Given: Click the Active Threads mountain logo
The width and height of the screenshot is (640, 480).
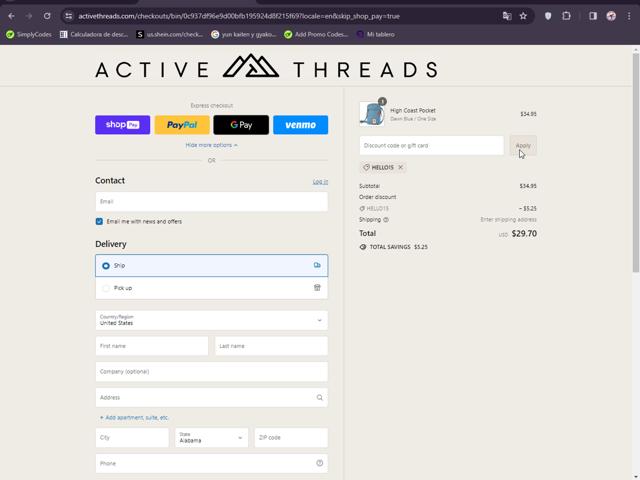Looking at the screenshot, I should [251, 66].
